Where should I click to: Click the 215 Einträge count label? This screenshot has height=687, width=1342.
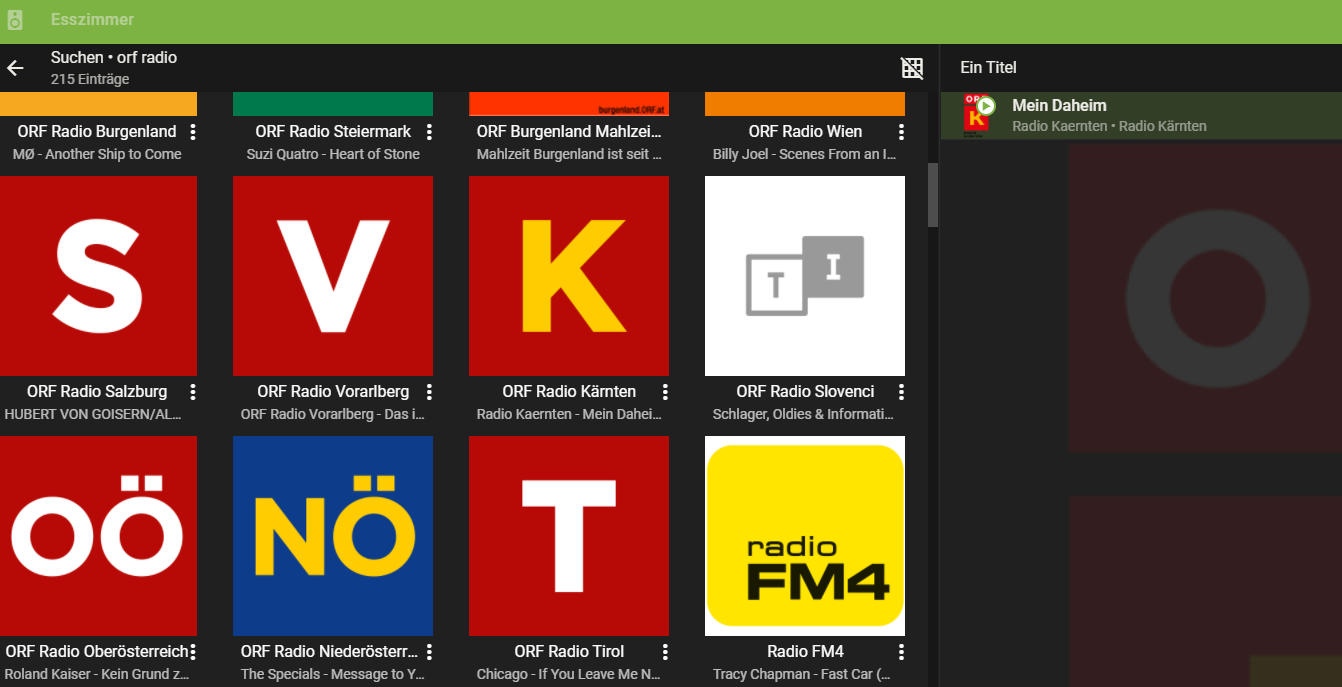(90, 79)
